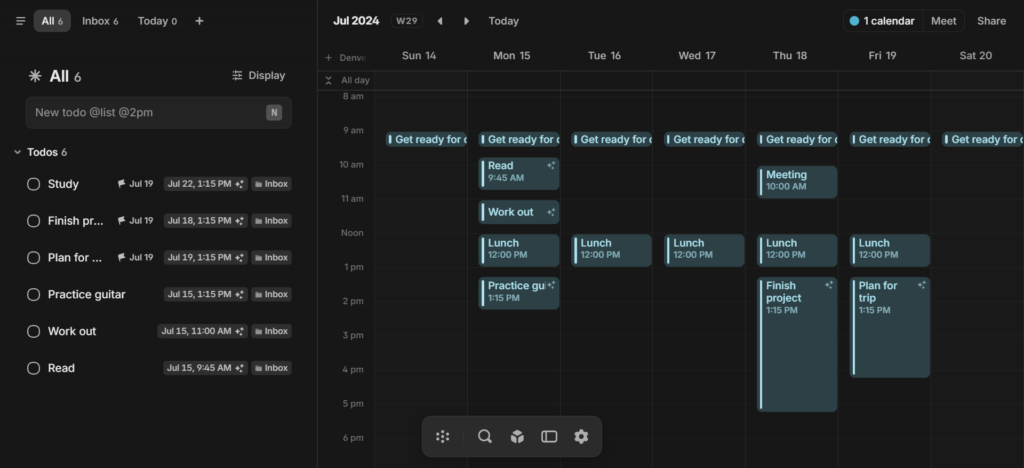Mark the Study todo as complete
Screen dimensions: 1024x468
coord(33,184)
